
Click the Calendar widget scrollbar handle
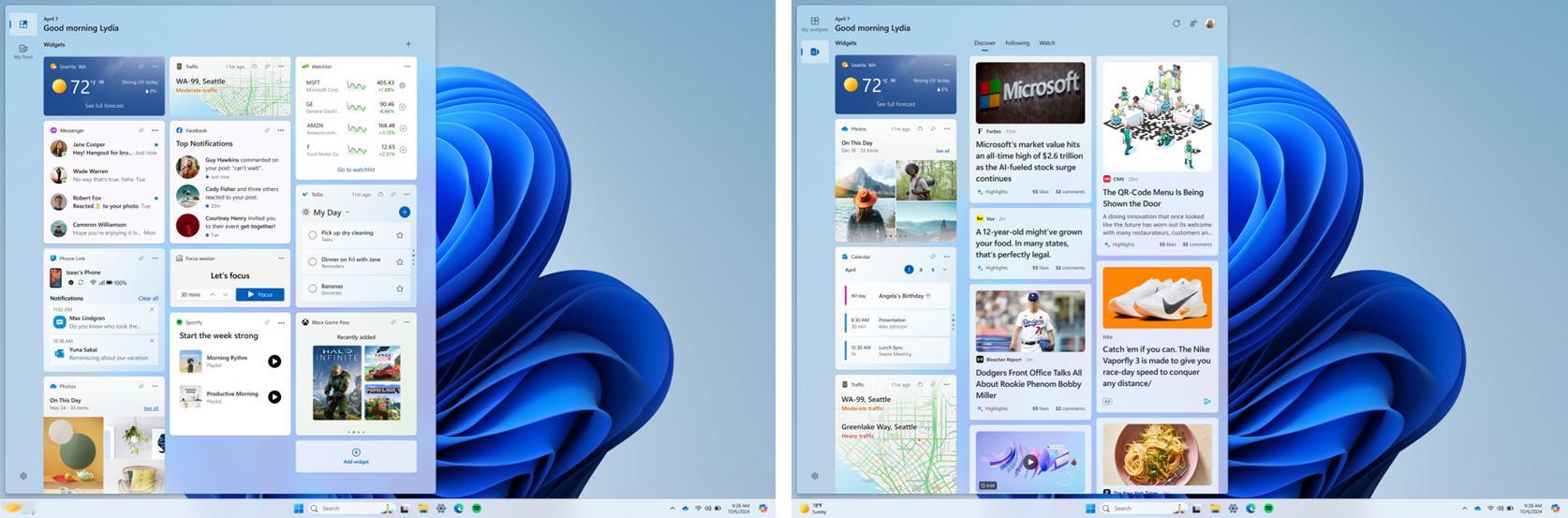click(953, 322)
